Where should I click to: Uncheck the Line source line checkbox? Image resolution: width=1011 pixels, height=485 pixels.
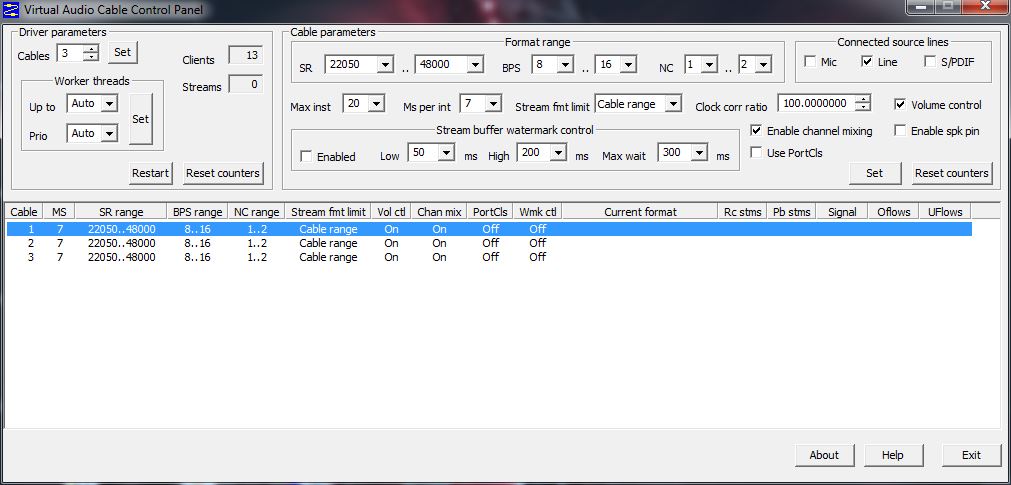coord(867,62)
